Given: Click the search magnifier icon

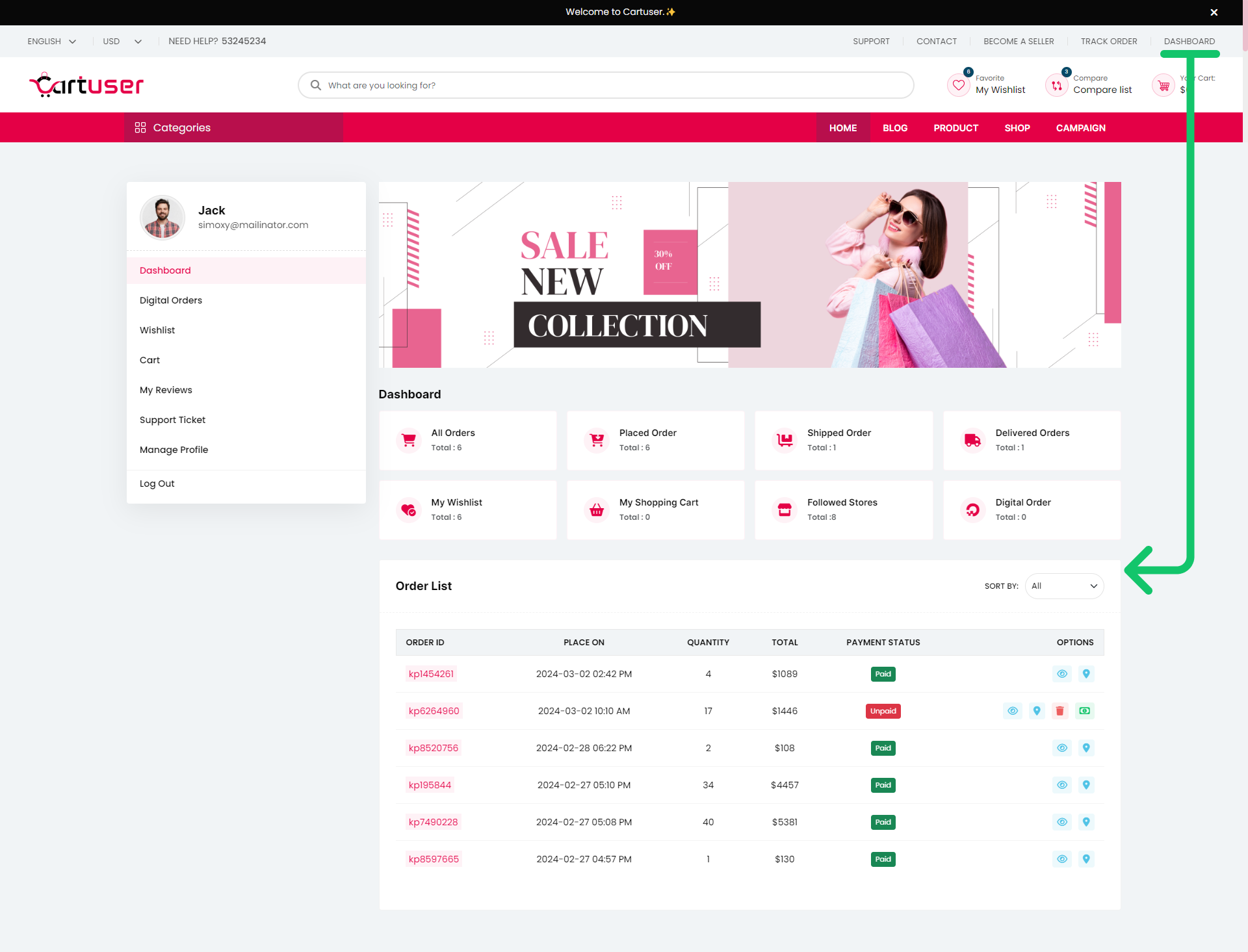Looking at the screenshot, I should (x=316, y=85).
